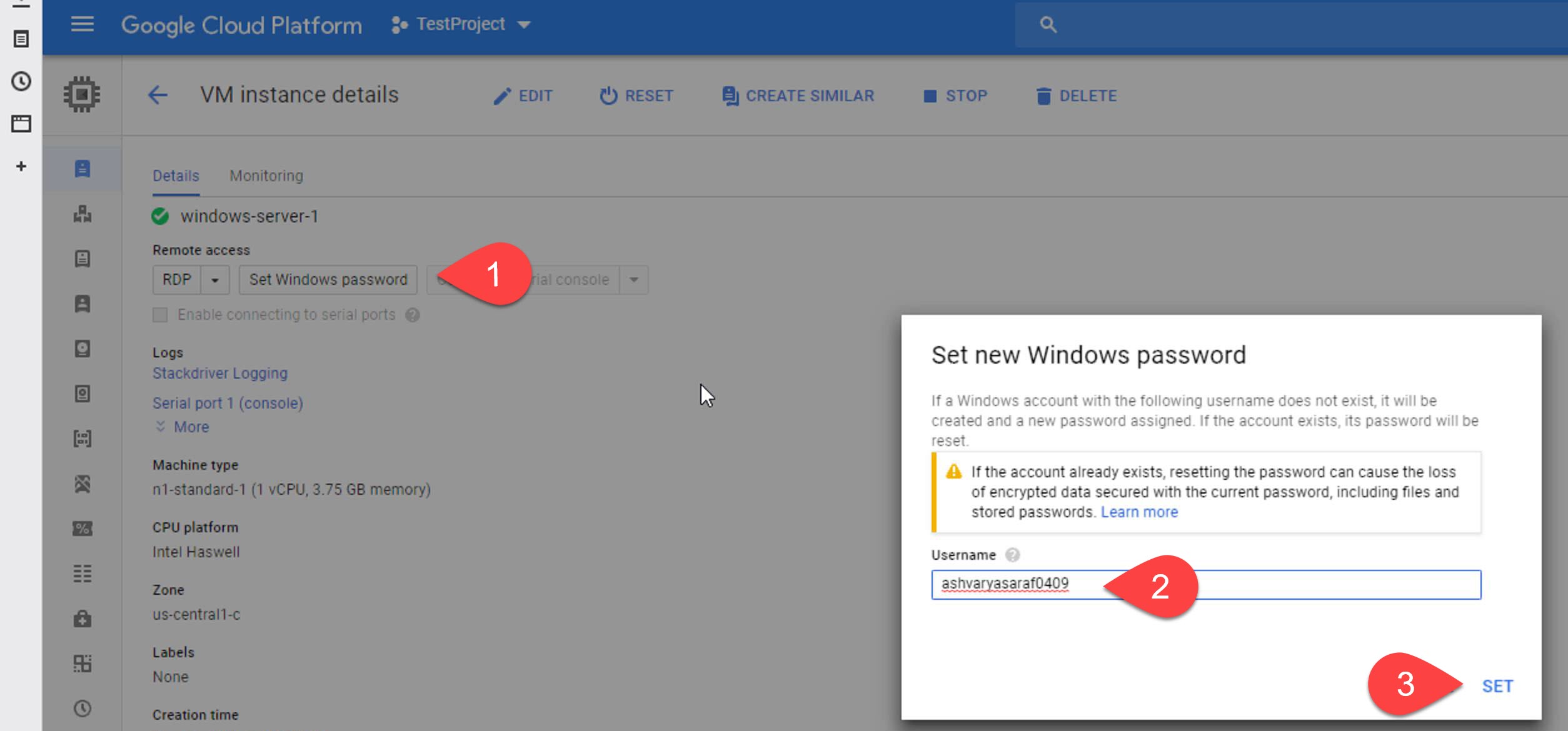
Task: Click DELETE in the instance toolbar
Action: click(x=1077, y=96)
